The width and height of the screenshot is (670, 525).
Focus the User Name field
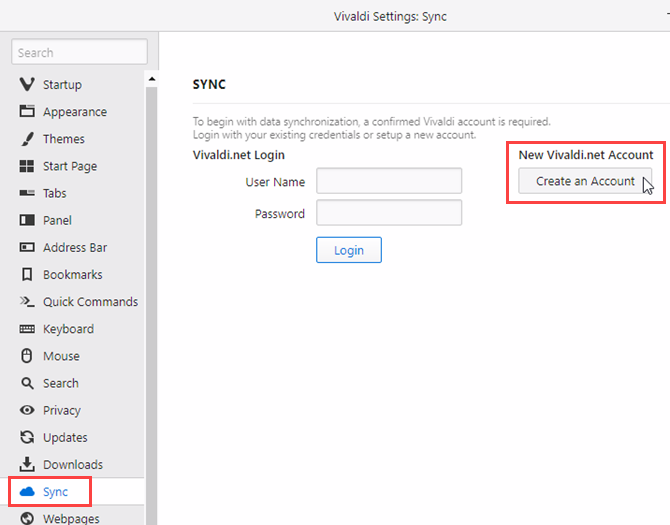point(389,181)
